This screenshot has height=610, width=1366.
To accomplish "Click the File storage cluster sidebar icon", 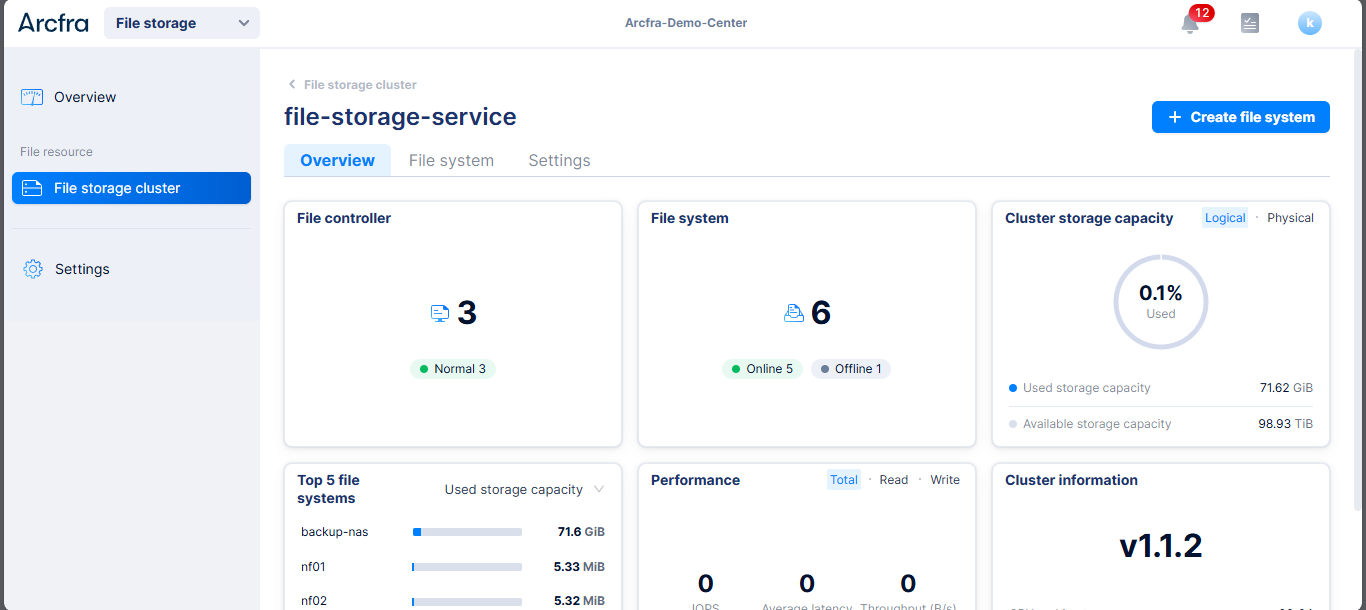I will 32,188.
